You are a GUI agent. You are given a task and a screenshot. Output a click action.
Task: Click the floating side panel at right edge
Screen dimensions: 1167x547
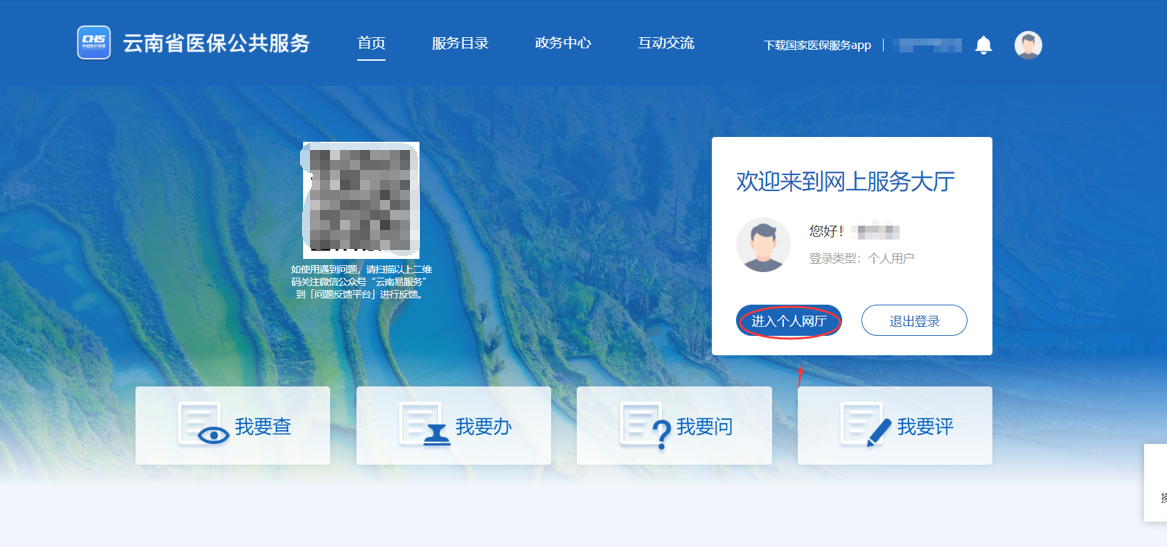pos(1155,482)
